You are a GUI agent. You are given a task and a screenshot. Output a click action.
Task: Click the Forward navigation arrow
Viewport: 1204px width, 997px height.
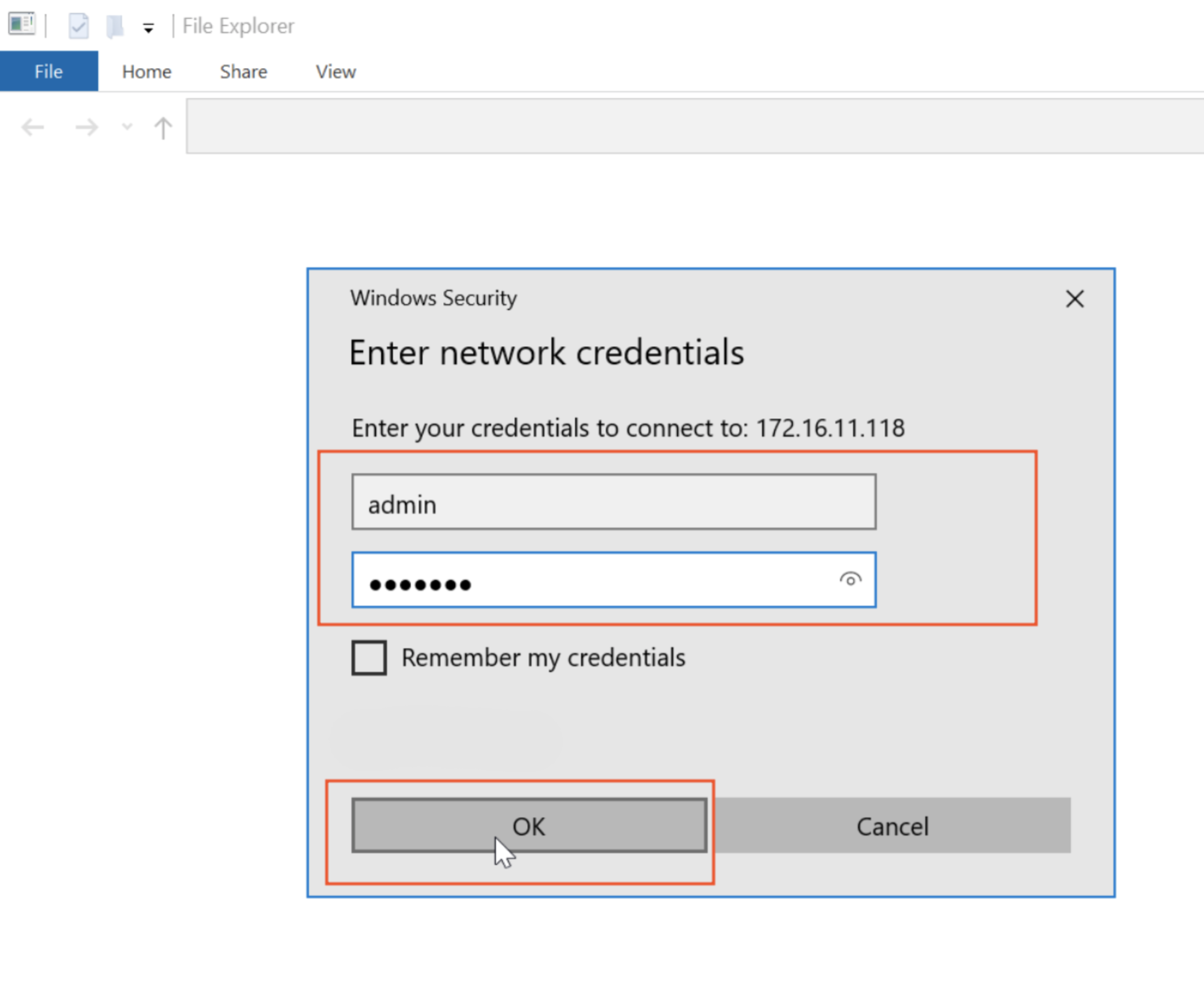(x=86, y=128)
